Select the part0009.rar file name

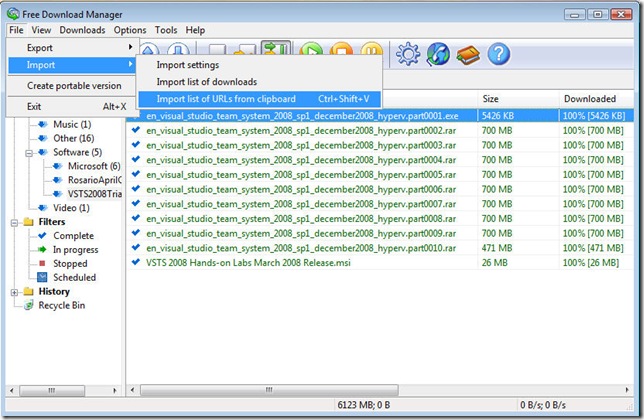[301, 234]
